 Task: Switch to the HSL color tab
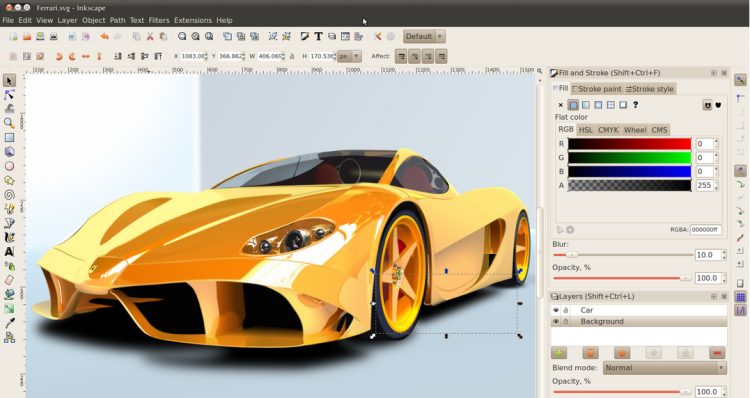point(585,130)
